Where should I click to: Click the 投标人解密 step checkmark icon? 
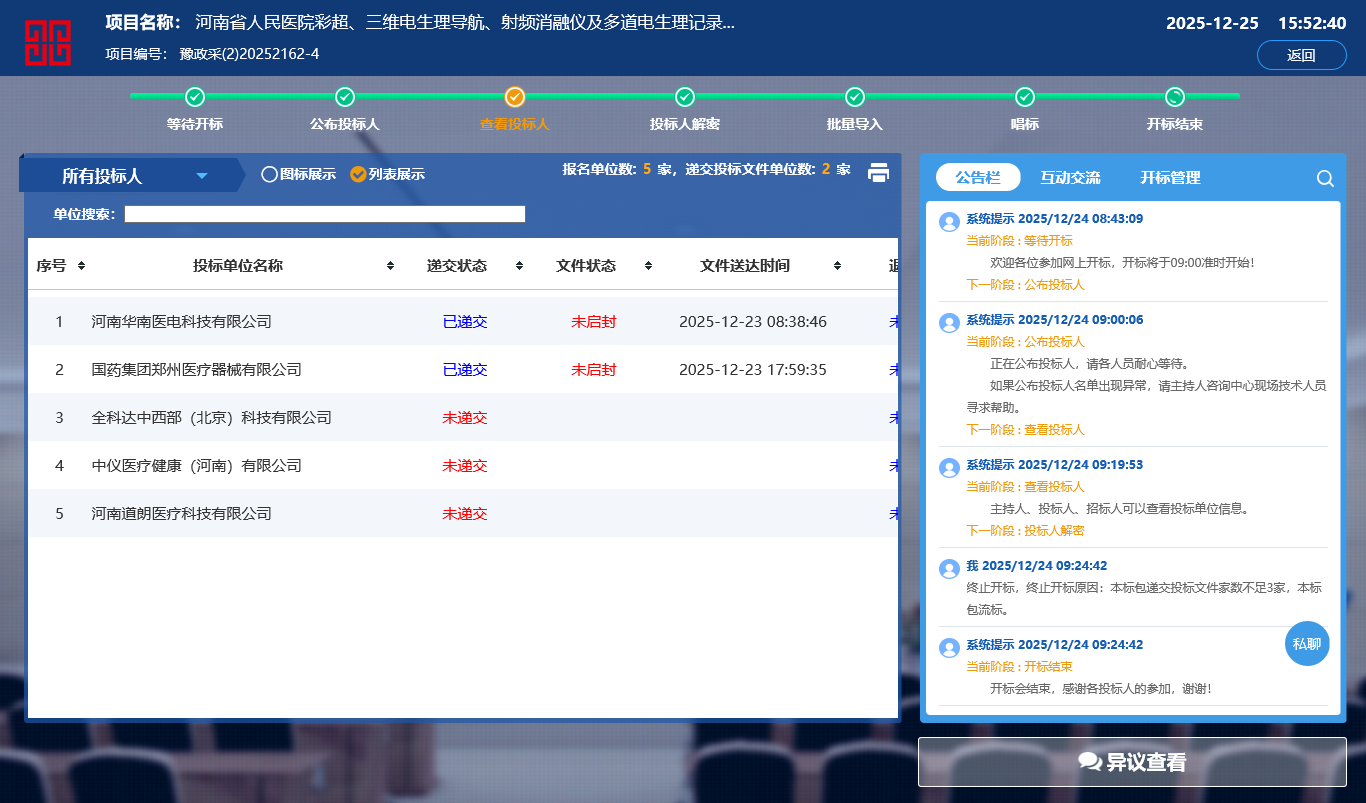click(685, 97)
